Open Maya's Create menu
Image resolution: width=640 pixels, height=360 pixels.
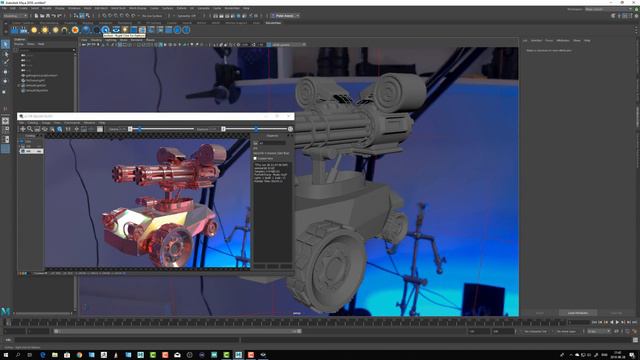point(23,8)
